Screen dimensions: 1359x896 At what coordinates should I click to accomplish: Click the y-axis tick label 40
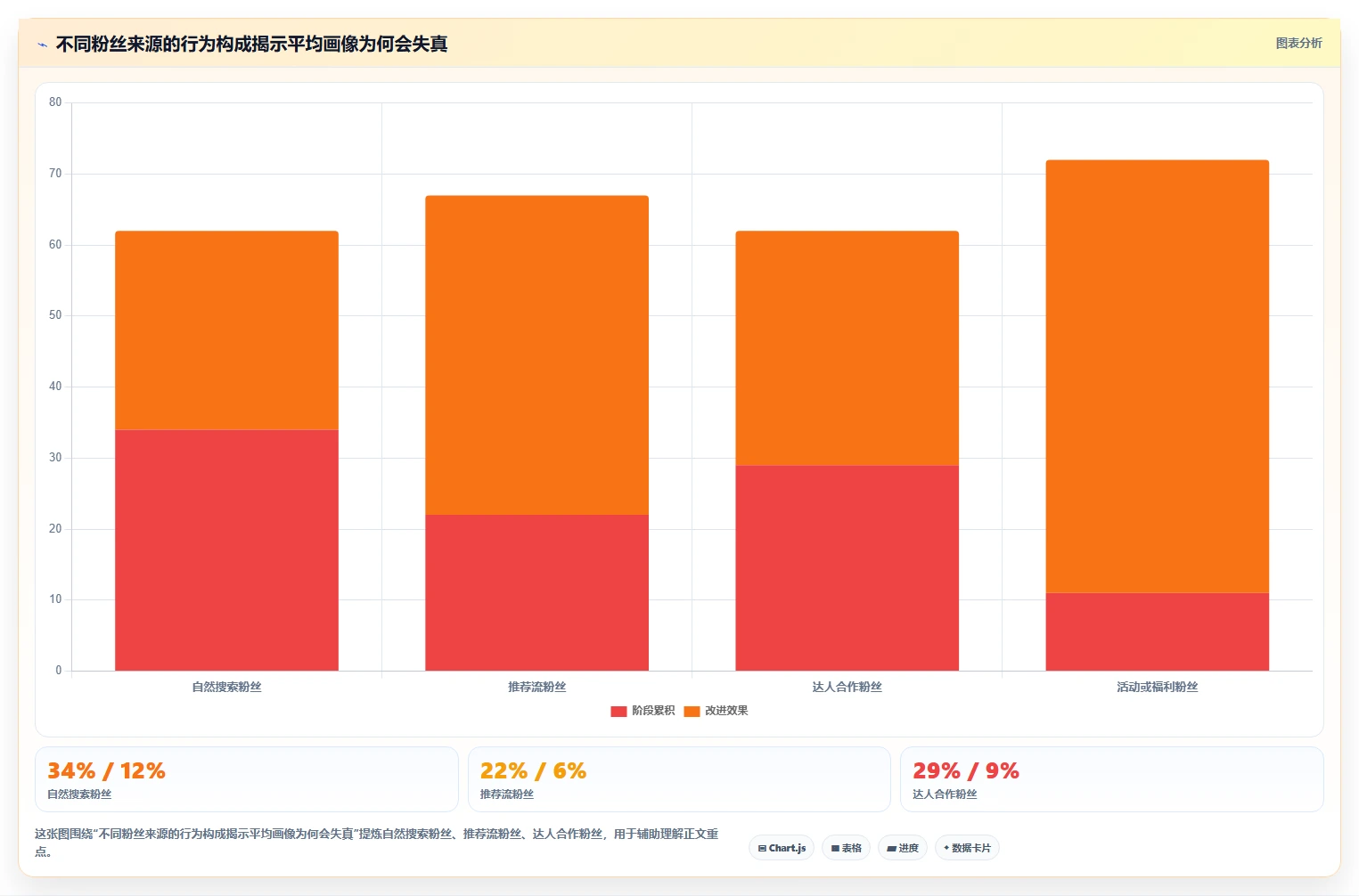(x=55, y=387)
